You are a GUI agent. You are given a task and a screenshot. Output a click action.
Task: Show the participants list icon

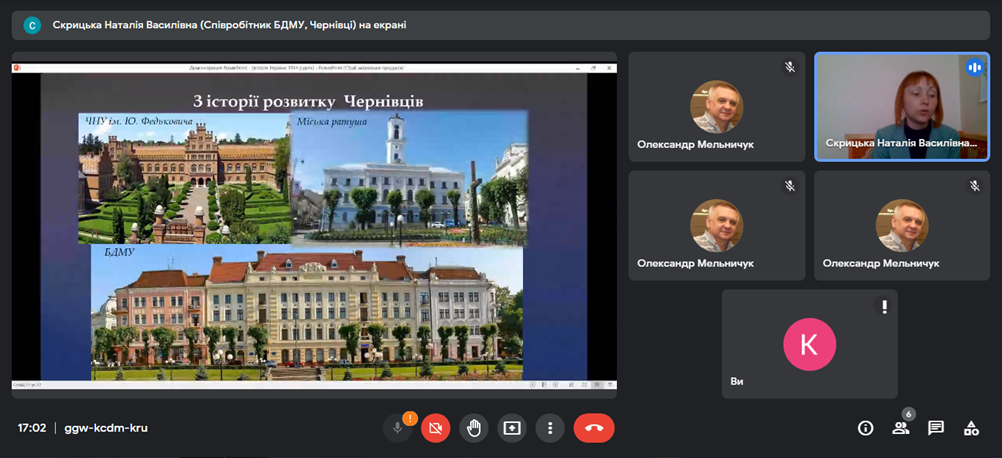(900, 429)
